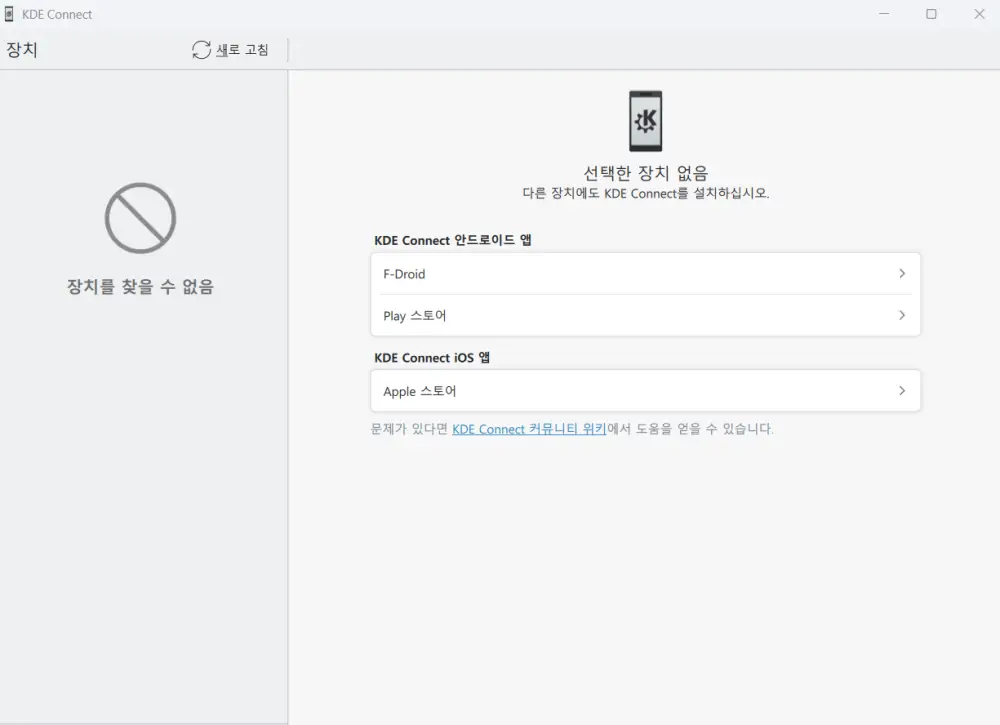Click the 새로 고침 refresh label

242,50
